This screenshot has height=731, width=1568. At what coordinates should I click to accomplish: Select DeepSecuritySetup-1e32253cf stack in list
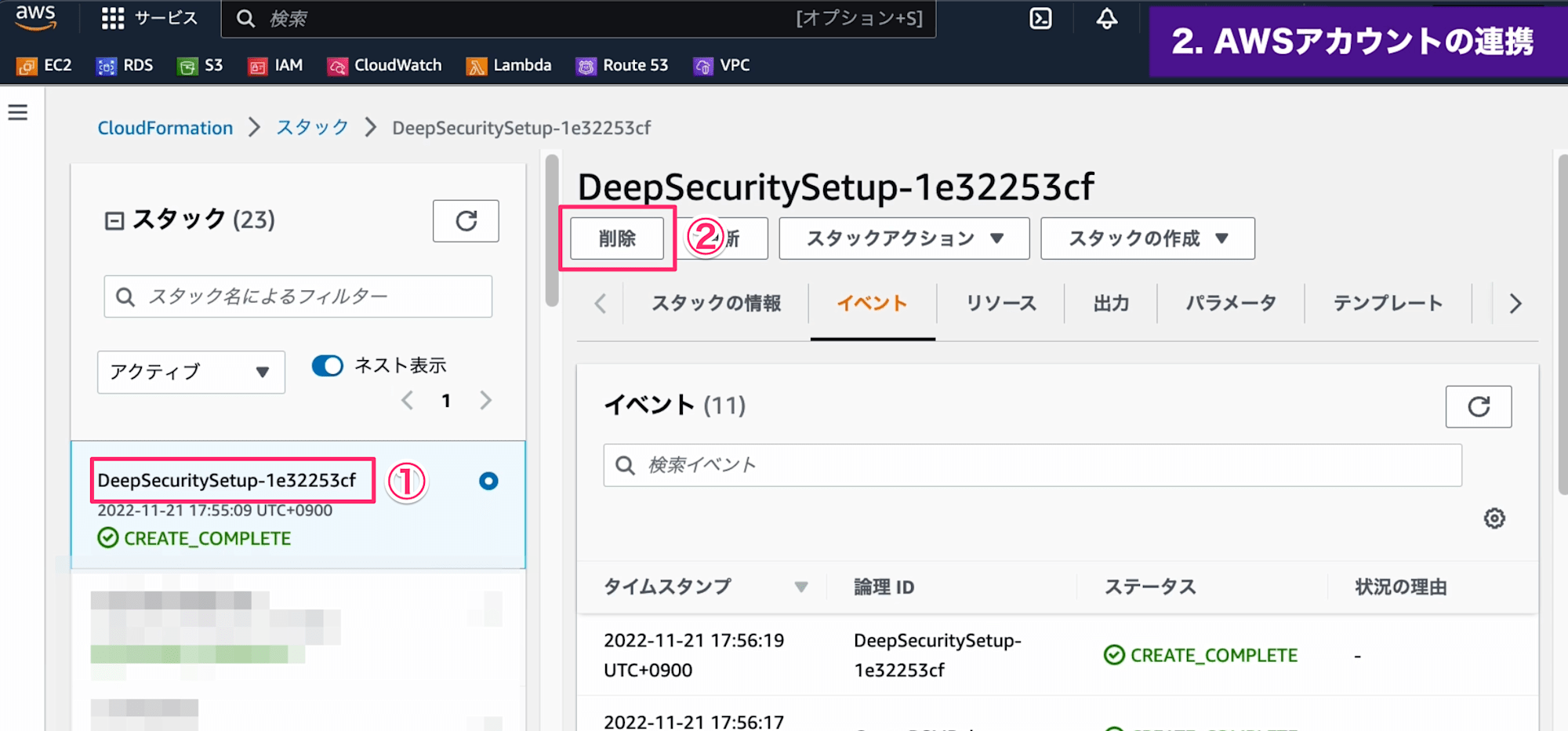227,480
